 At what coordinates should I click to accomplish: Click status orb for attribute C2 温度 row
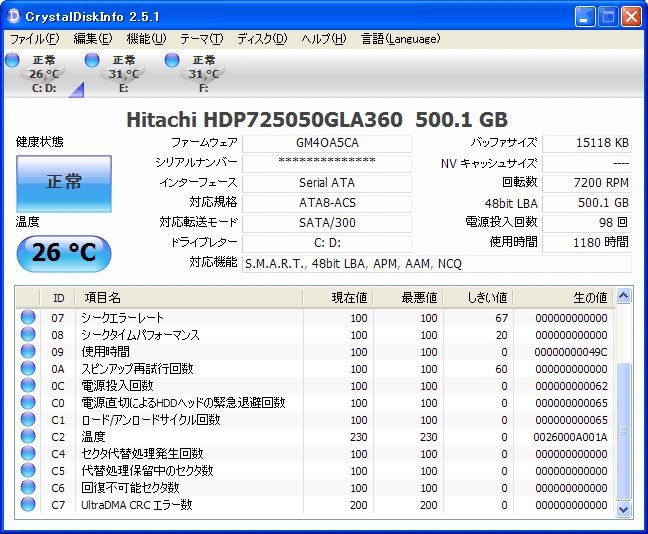28,437
